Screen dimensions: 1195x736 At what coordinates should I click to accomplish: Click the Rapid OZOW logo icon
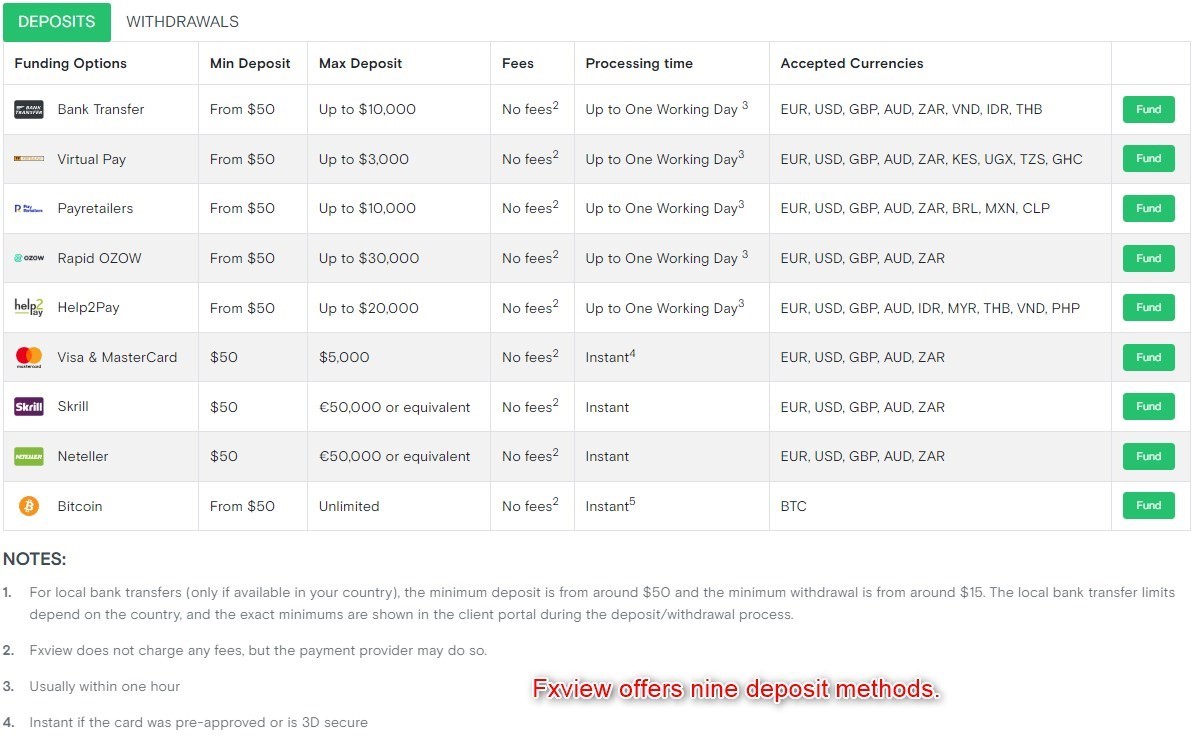point(29,258)
